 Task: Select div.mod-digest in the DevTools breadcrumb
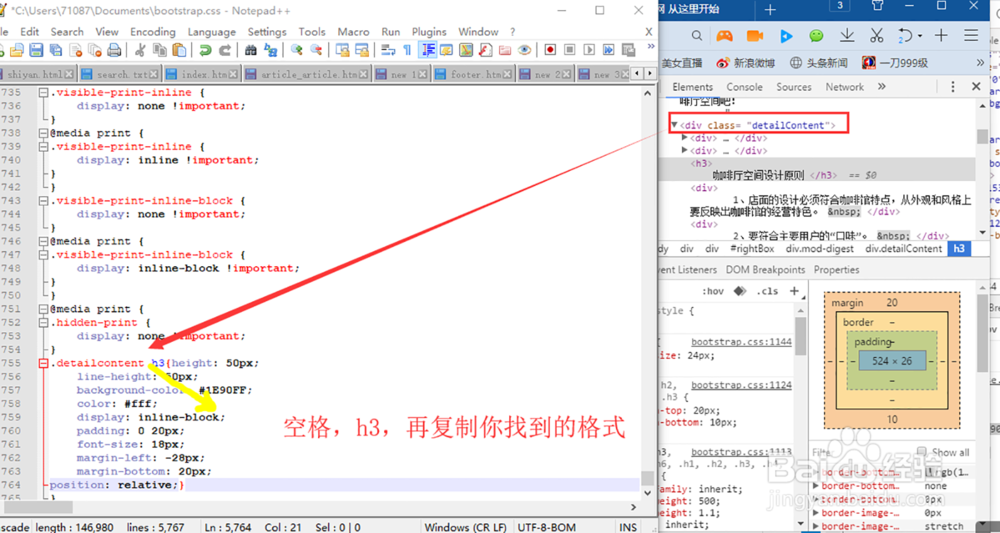(x=820, y=249)
